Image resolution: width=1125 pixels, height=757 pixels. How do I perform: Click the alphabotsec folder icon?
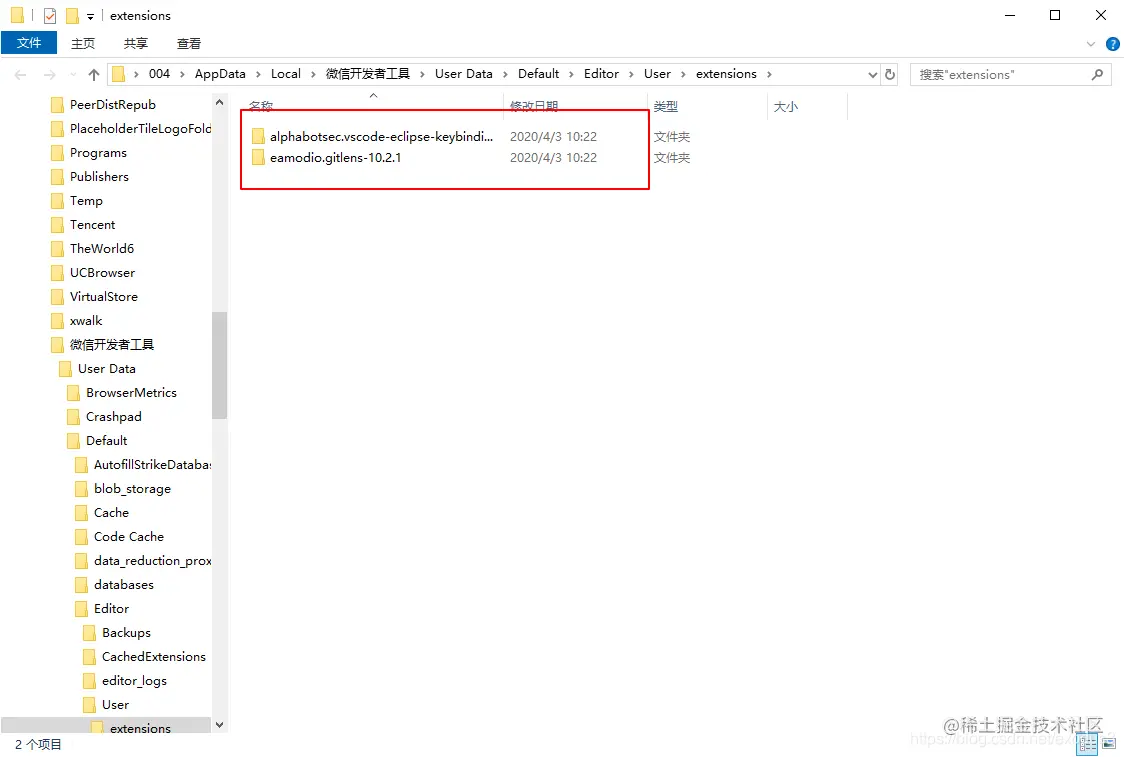coord(258,136)
